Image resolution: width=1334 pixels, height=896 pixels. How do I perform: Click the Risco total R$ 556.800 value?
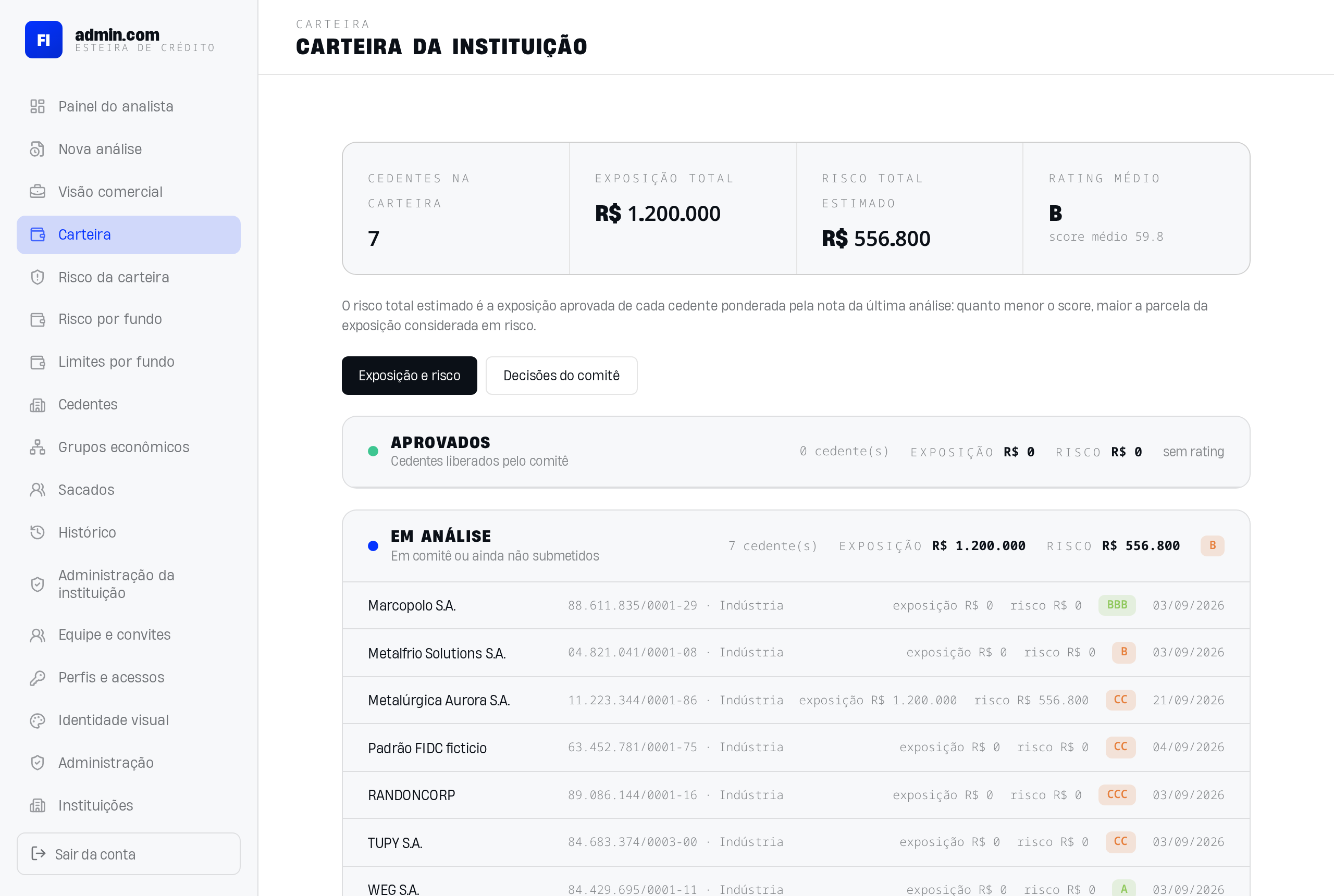(875, 239)
